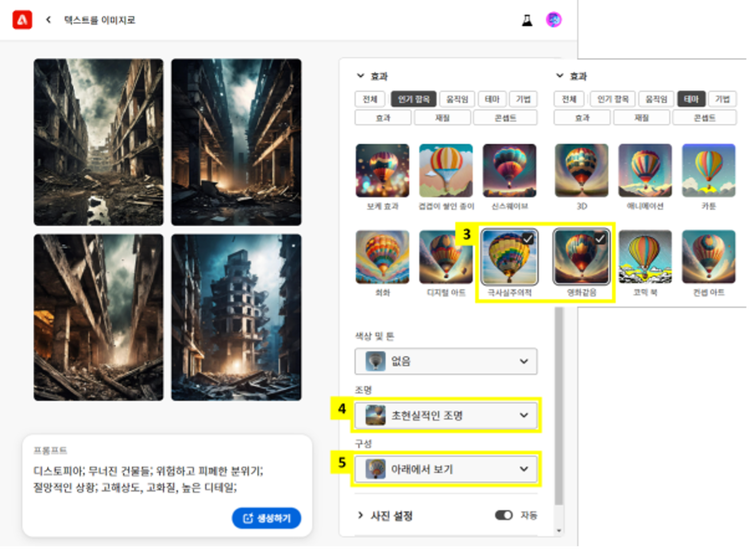Open the beaker (labs) icon in the header

tap(527, 20)
